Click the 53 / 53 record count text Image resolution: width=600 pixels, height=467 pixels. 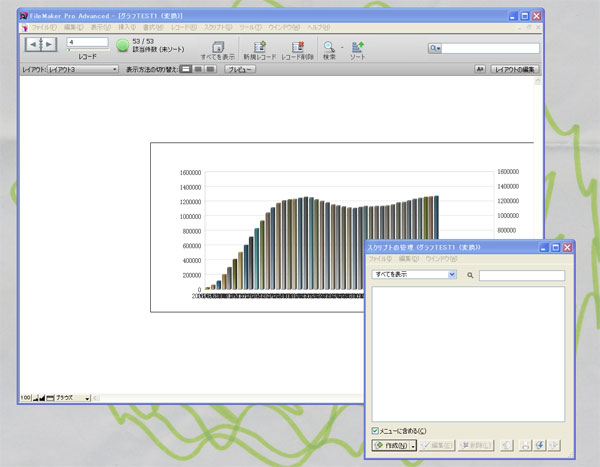click(143, 41)
